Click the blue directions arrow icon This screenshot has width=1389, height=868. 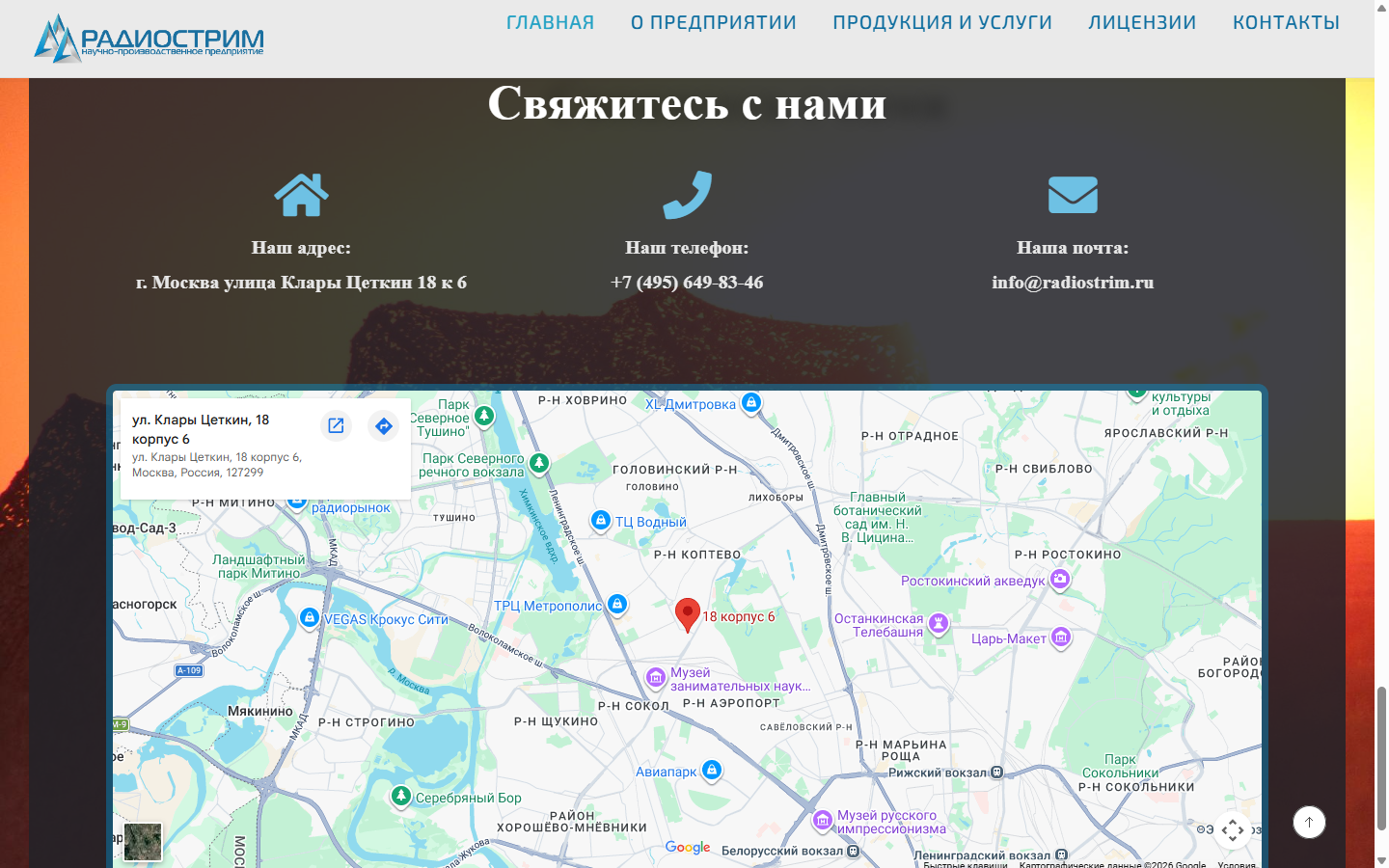coord(384,425)
